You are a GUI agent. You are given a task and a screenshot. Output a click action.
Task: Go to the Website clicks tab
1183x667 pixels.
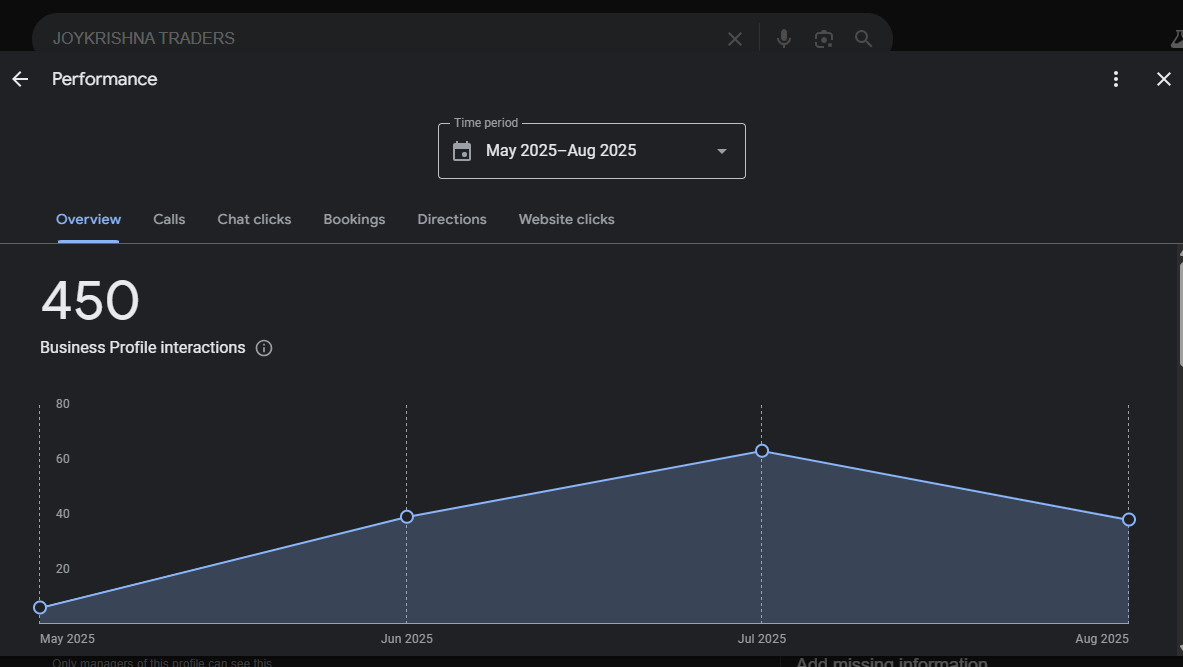pos(566,219)
